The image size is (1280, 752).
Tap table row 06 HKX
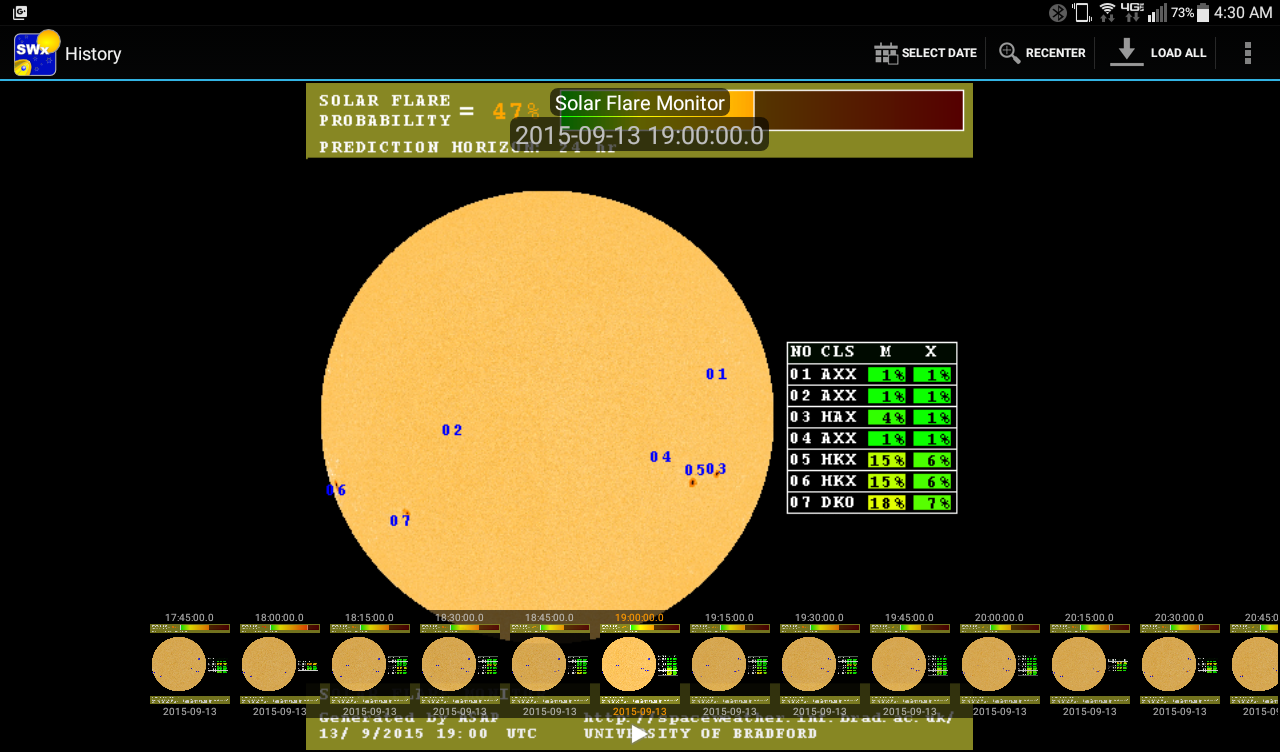(x=872, y=481)
